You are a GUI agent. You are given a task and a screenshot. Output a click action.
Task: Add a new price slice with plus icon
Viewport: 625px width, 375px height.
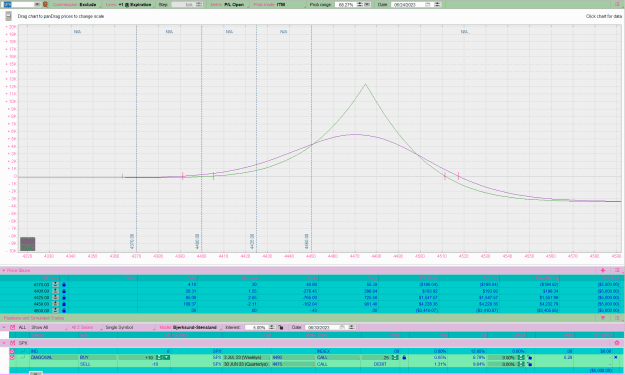tap(603, 270)
